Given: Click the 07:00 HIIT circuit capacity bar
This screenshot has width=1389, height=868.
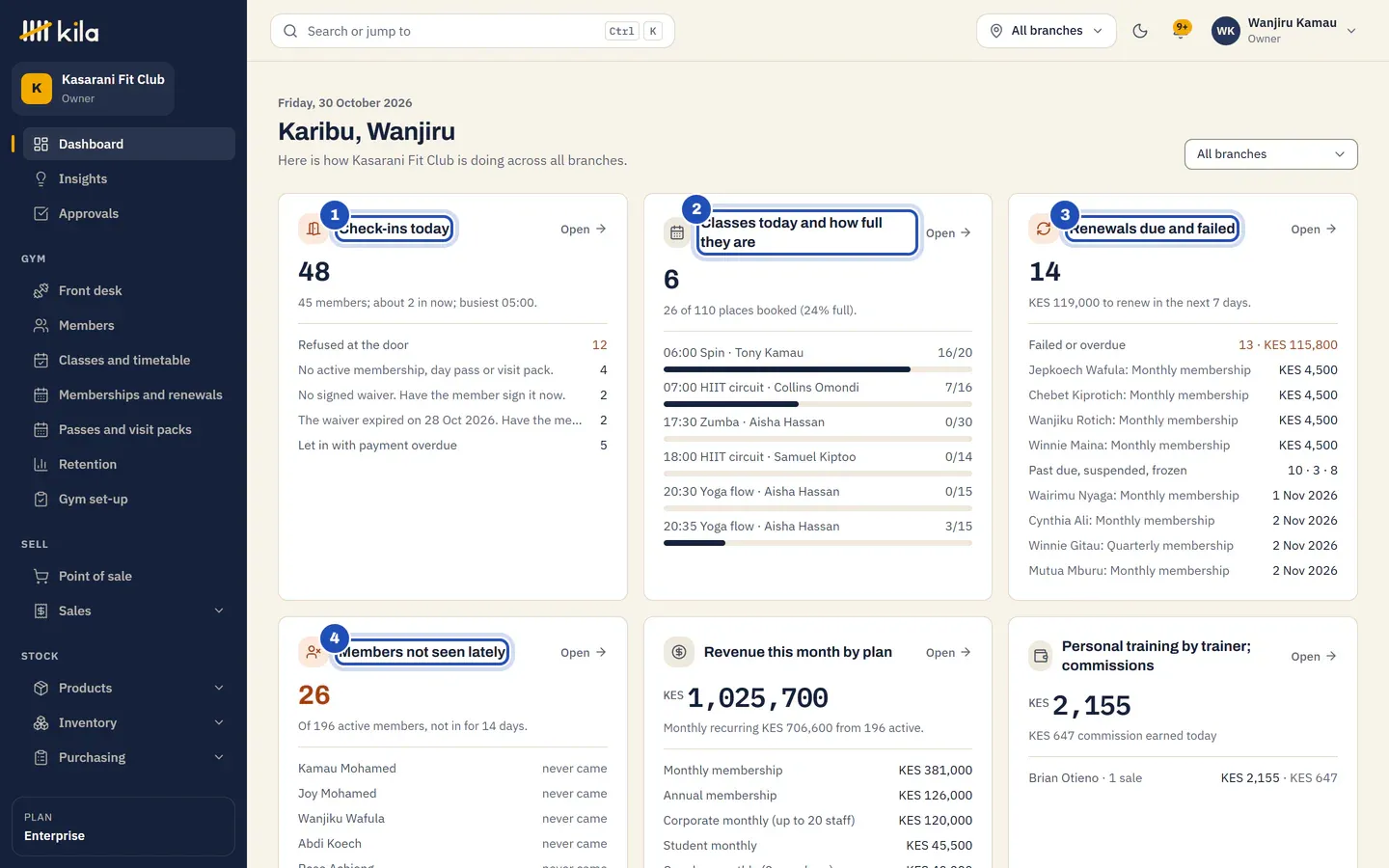Looking at the screenshot, I should (818, 404).
